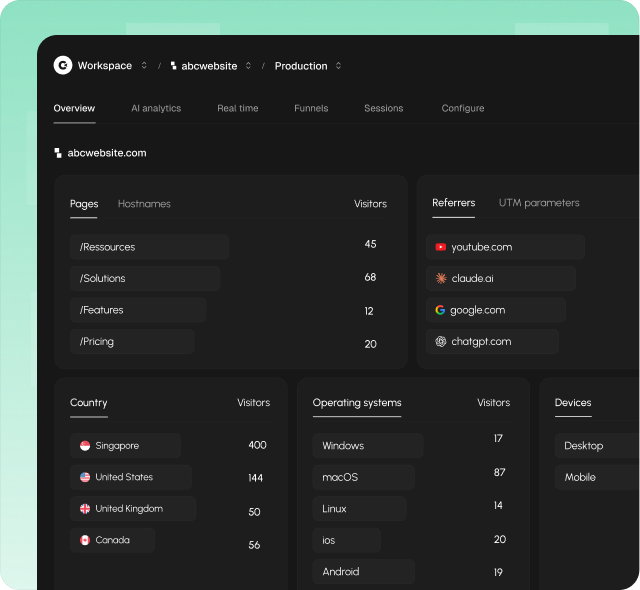Switch to the Sessions tab
This screenshot has width=640, height=590.
coord(384,108)
